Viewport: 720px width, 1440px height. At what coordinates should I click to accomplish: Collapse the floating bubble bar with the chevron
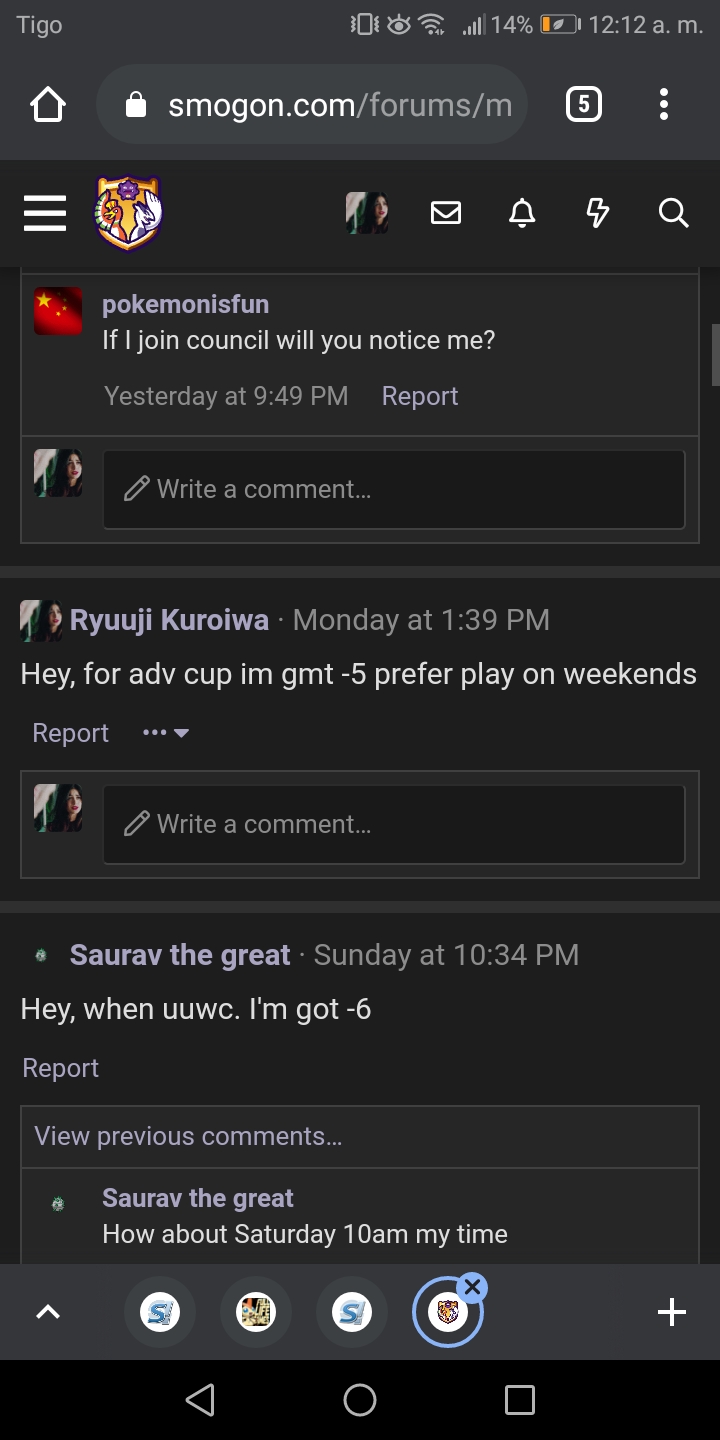click(x=47, y=1311)
